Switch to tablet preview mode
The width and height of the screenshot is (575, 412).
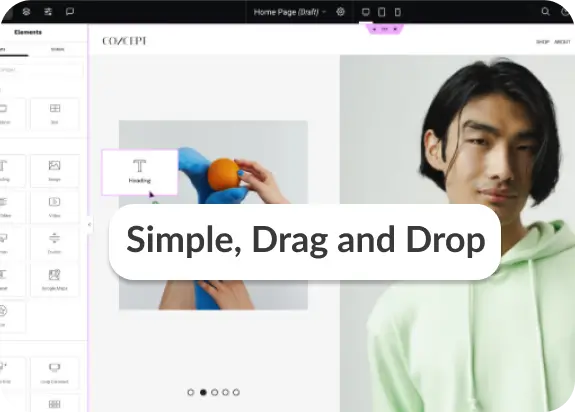click(x=382, y=12)
